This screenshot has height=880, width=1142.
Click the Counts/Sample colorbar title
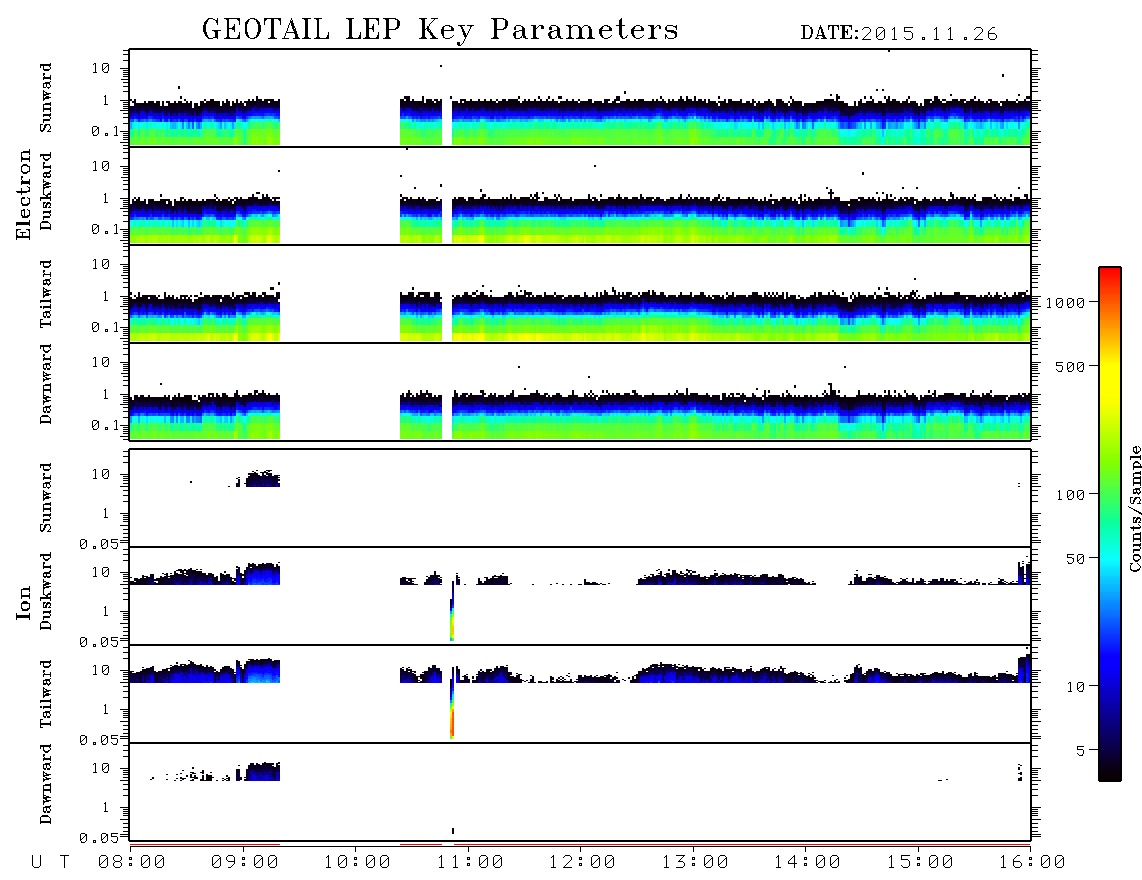click(1134, 508)
